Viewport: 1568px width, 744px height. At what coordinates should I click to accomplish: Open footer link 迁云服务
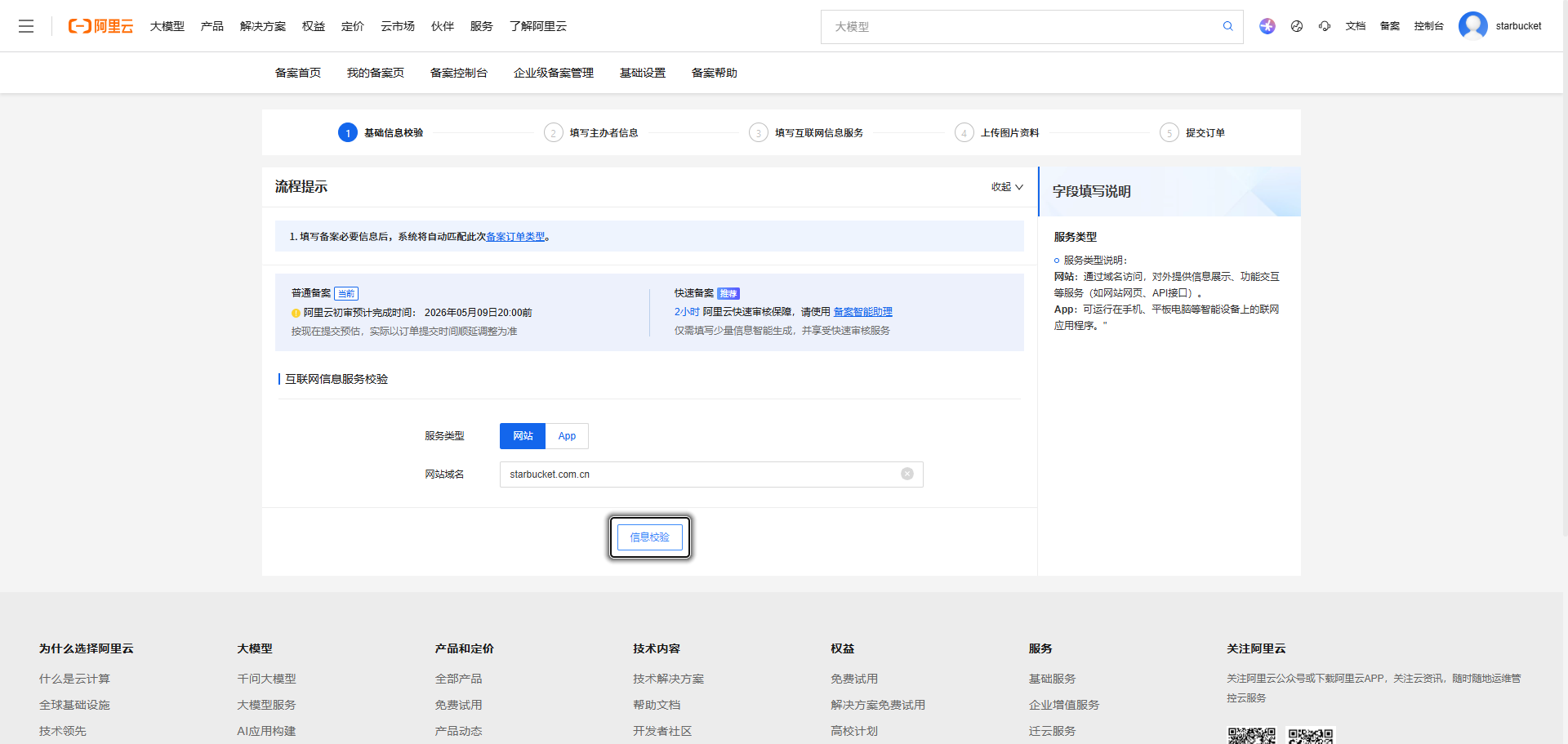[1052, 731]
